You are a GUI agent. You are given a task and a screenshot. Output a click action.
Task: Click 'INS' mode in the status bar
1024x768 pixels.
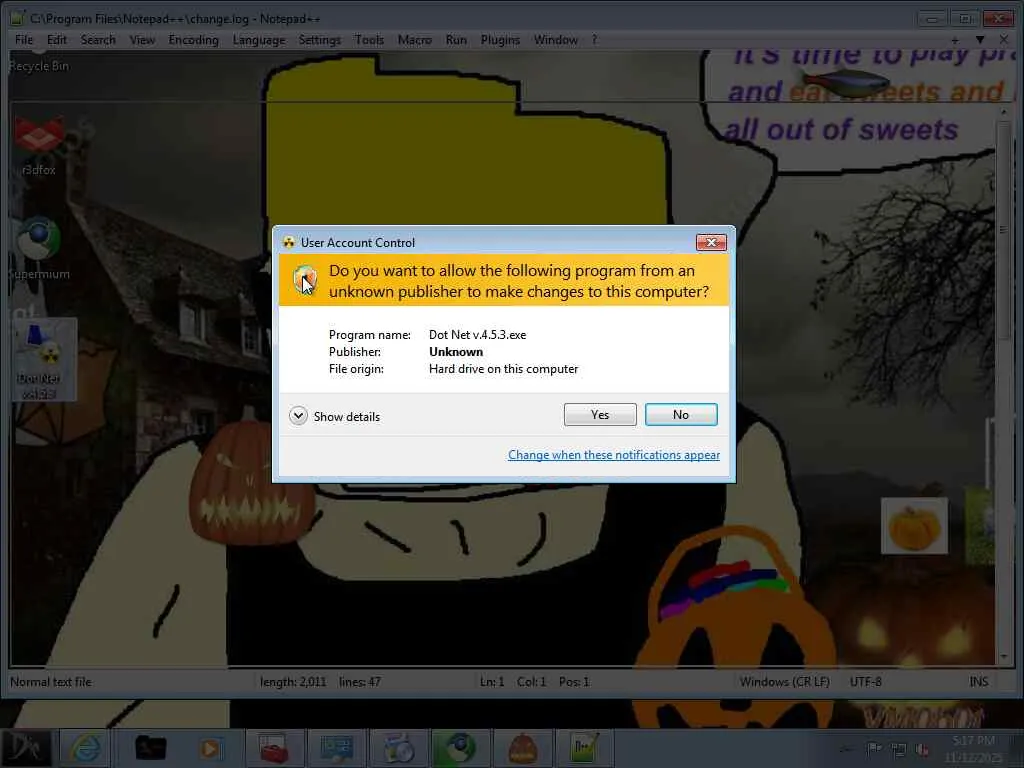pos(978,682)
